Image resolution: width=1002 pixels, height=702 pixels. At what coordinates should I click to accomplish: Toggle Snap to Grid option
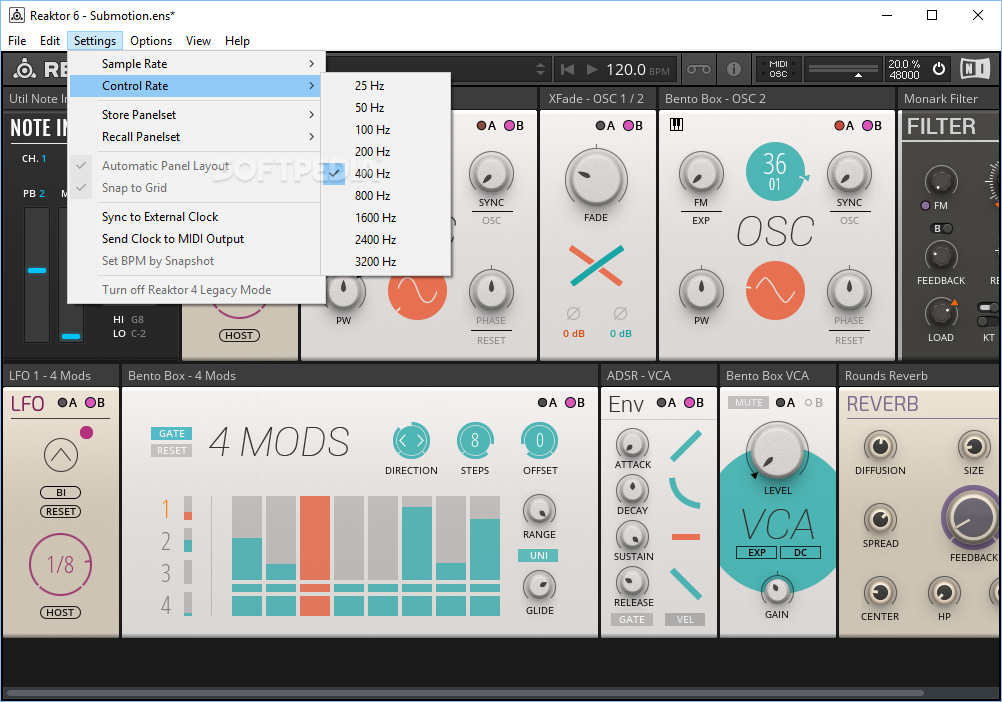[134, 188]
